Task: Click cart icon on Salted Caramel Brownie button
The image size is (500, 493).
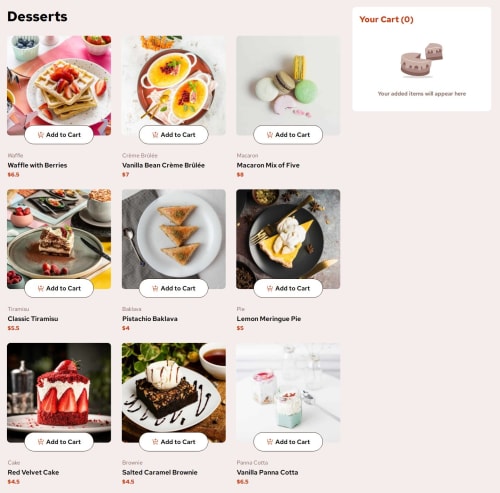Action: (155, 442)
